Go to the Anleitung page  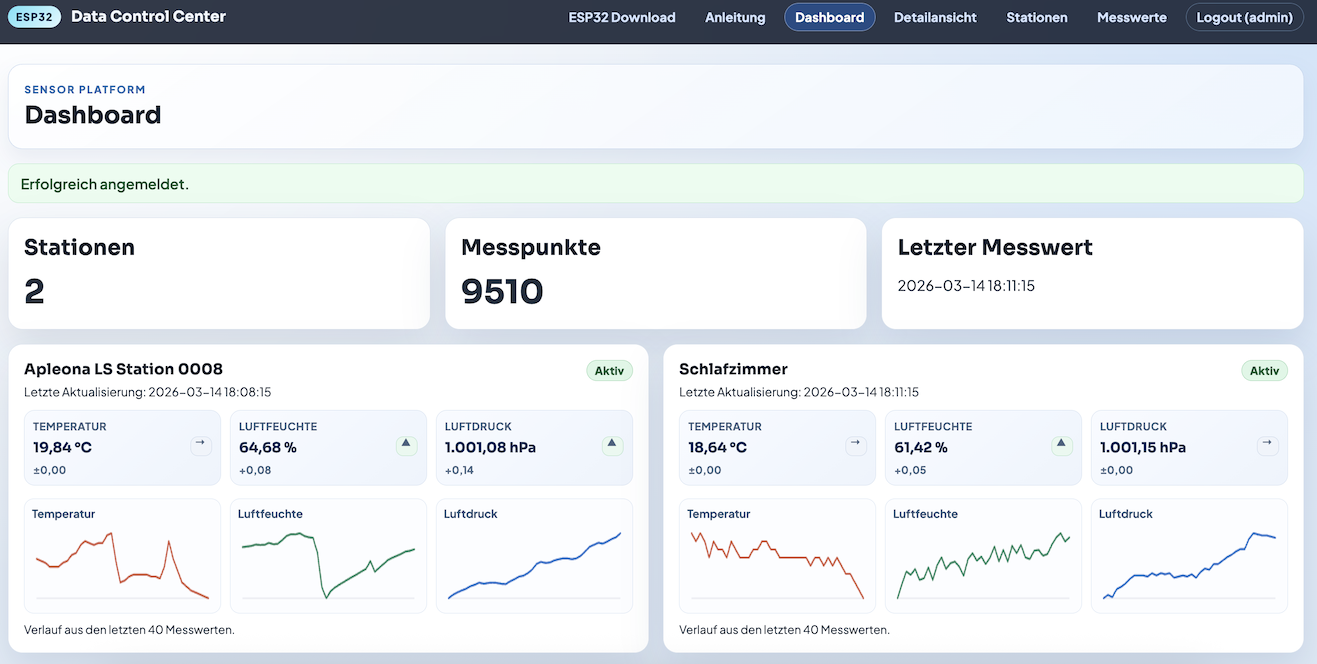pos(735,17)
